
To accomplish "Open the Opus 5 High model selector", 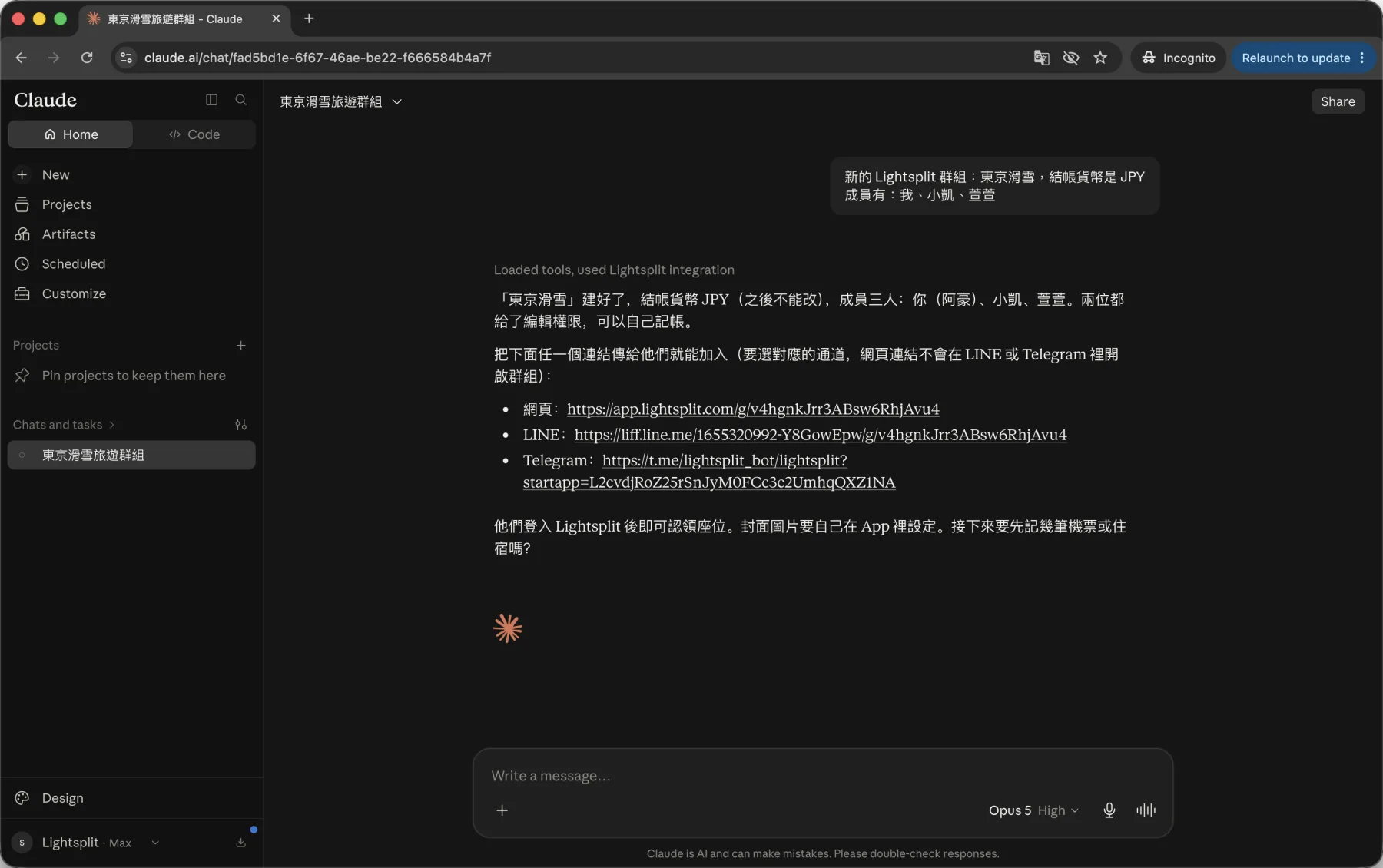I will pos(1033,810).
